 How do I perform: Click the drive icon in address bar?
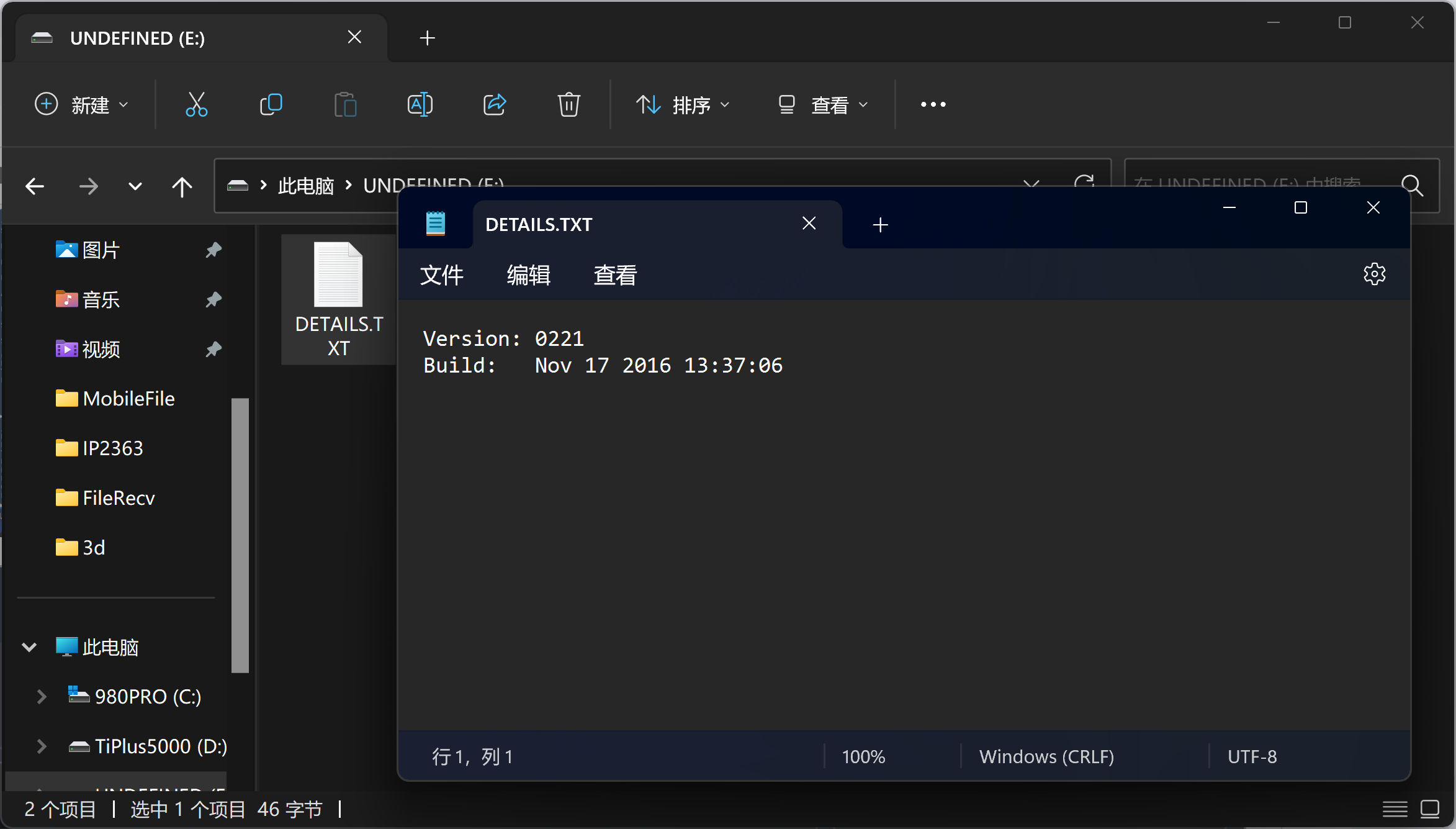point(237,185)
